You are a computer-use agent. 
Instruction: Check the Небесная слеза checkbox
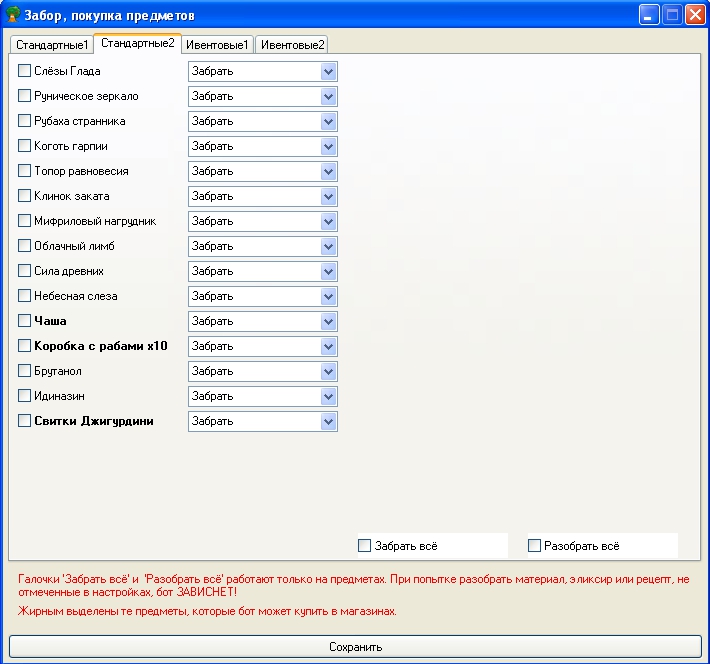pyautogui.click(x=25, y=296)
